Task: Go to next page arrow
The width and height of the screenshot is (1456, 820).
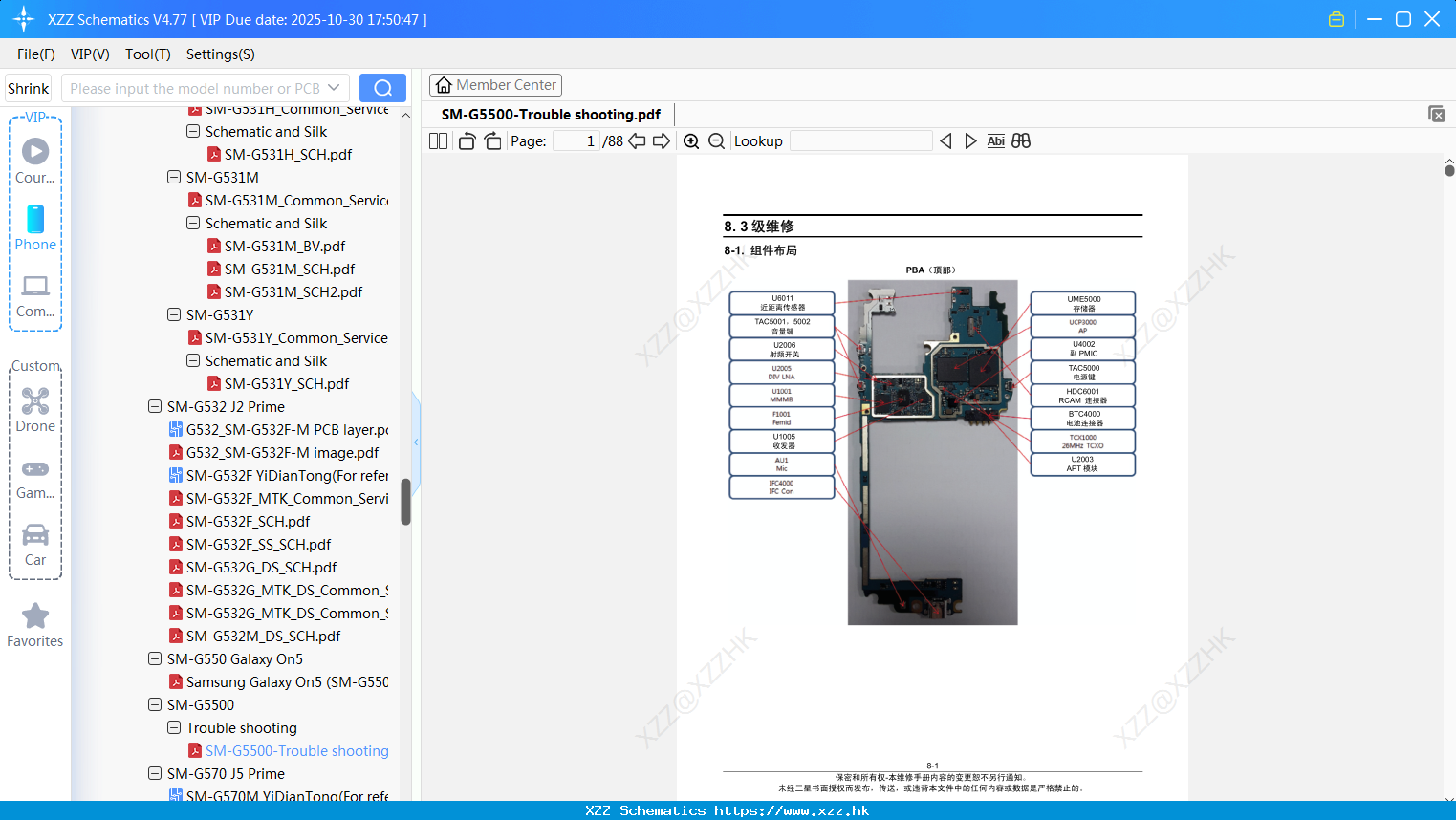Action: [662, 140]
